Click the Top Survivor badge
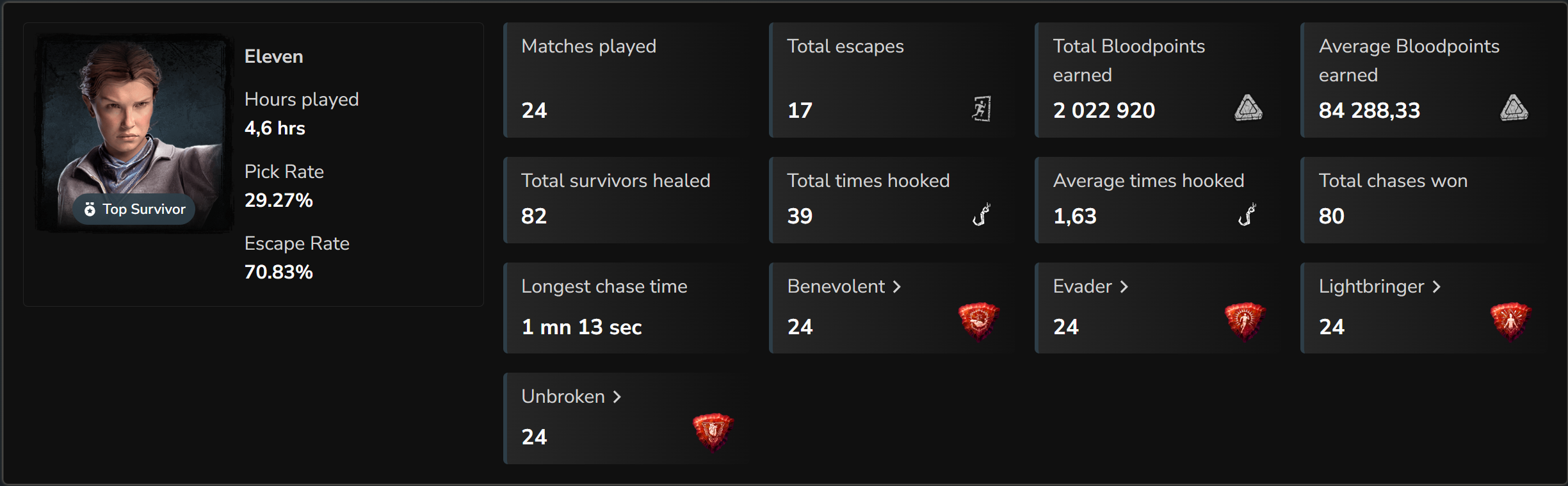Image resolution: width=1568 pixels, height=486 pixels. coord(133,209)
